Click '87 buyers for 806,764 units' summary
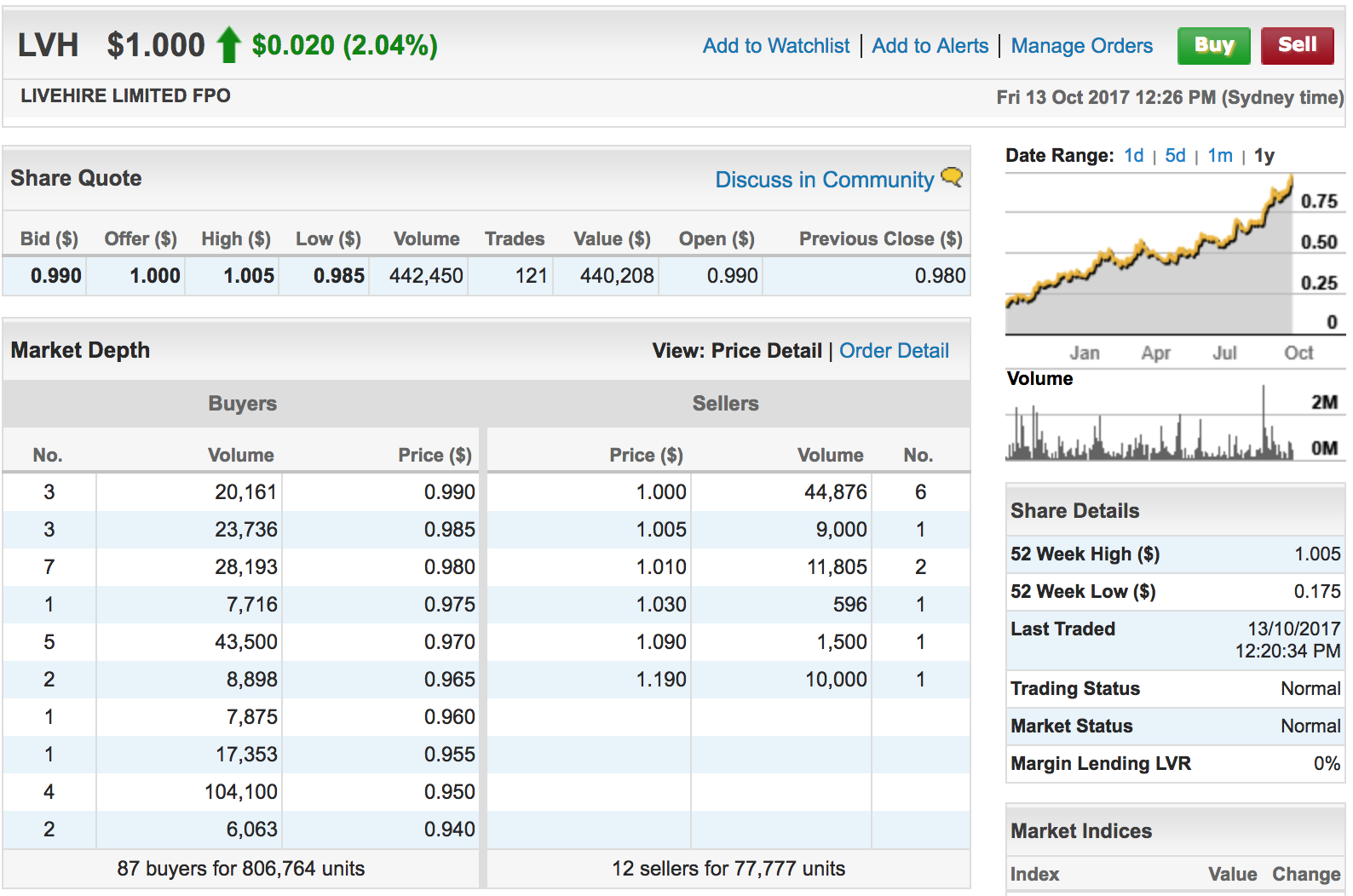The height and width of the screenshot is (896, 1353). click(x=241, y=869)
